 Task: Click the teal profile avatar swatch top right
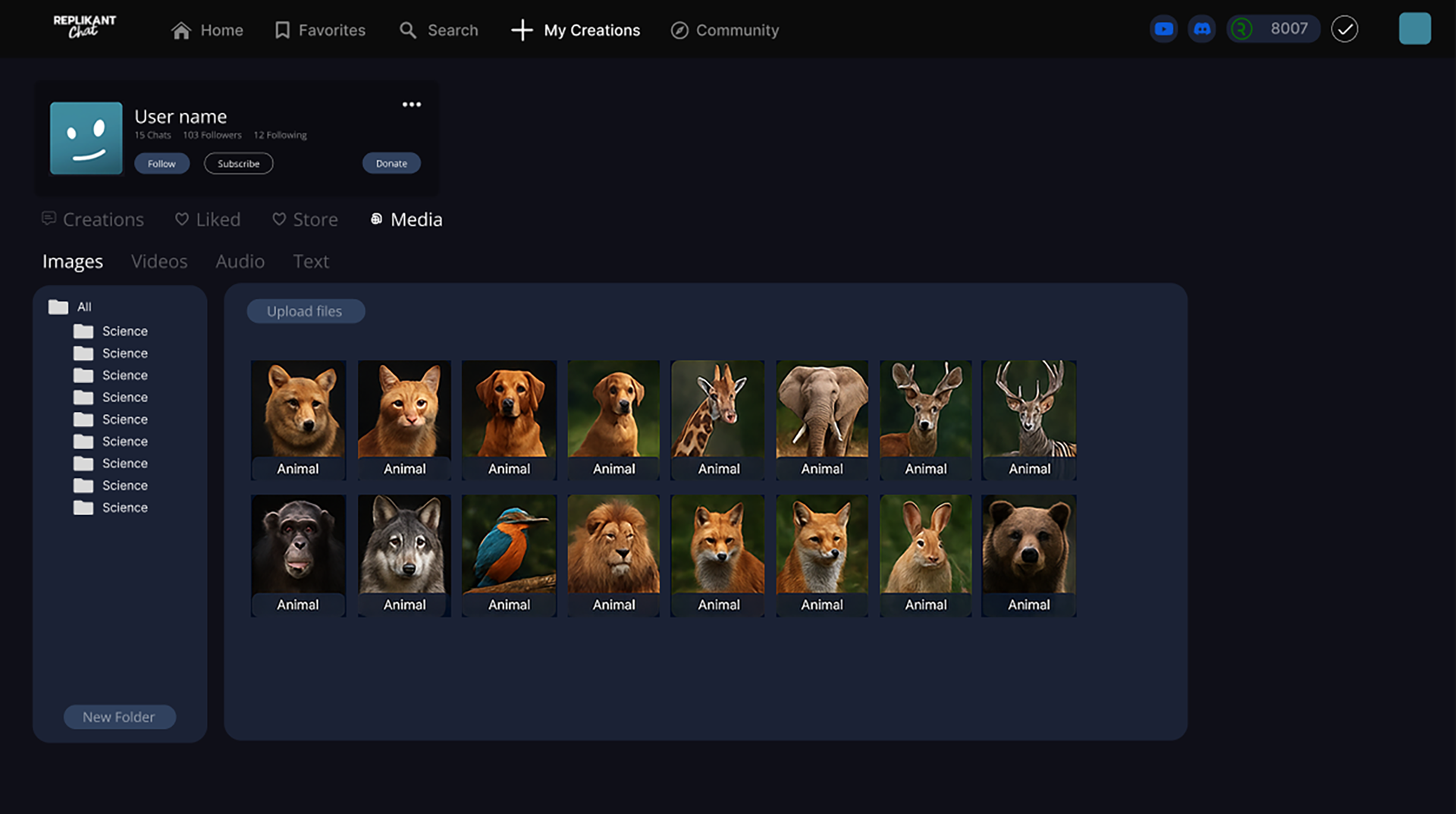1415,28
